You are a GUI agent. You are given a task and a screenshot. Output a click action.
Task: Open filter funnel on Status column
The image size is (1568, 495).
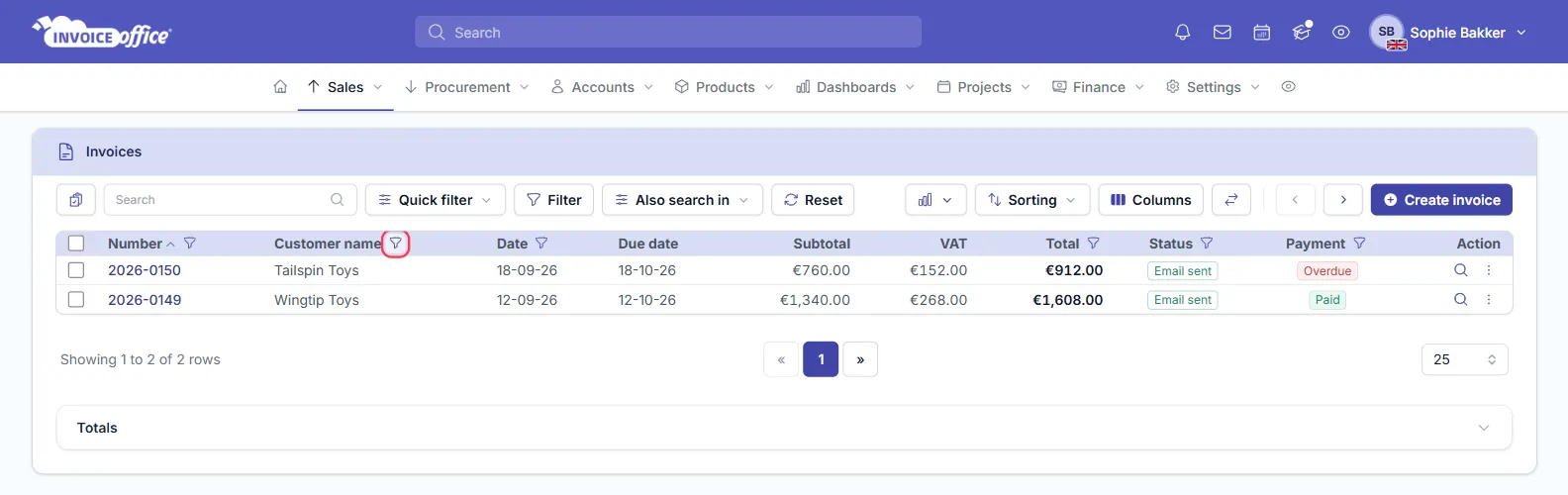point(1207,244)
